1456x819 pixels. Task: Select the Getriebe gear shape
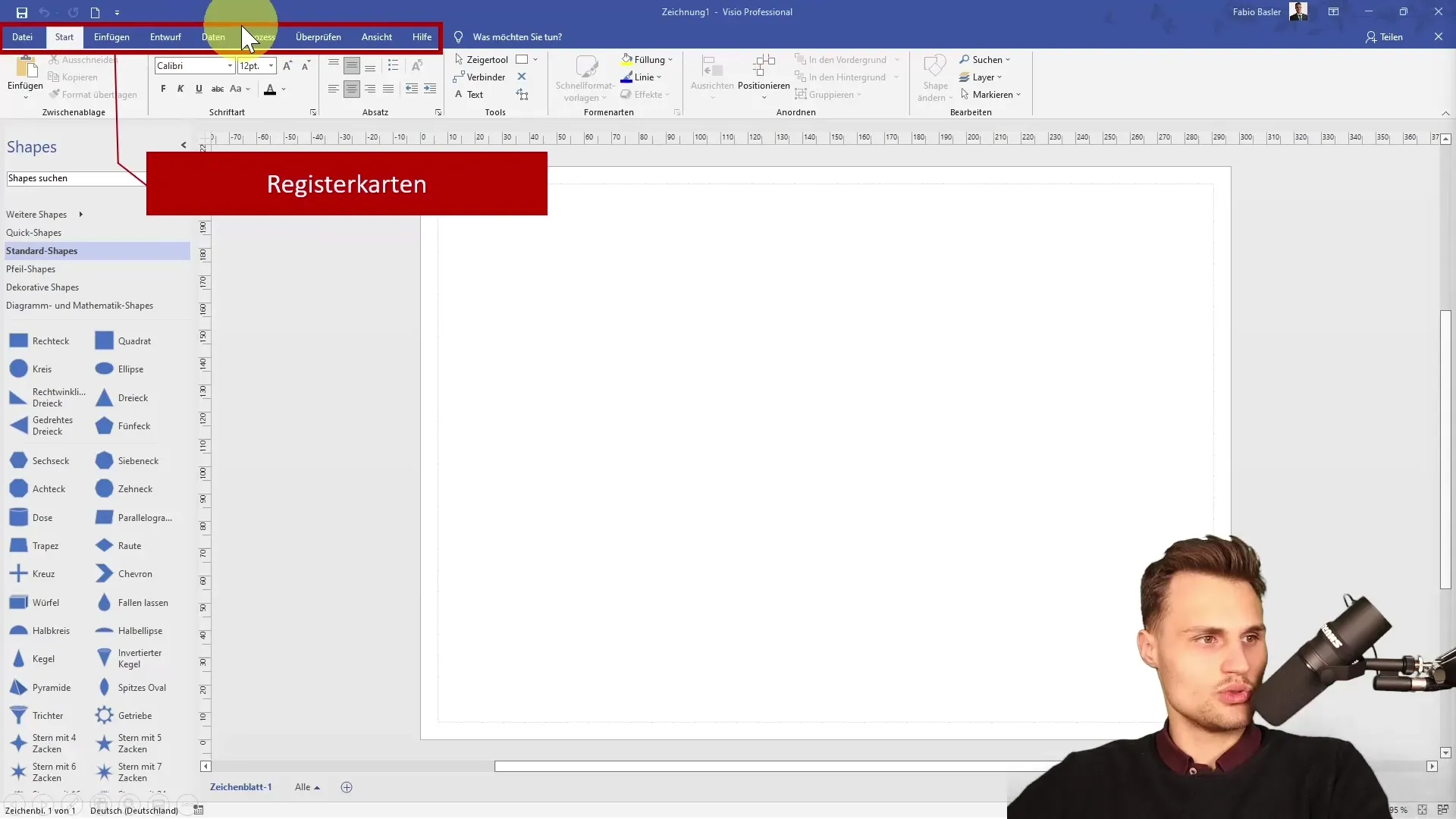[124, 716]
